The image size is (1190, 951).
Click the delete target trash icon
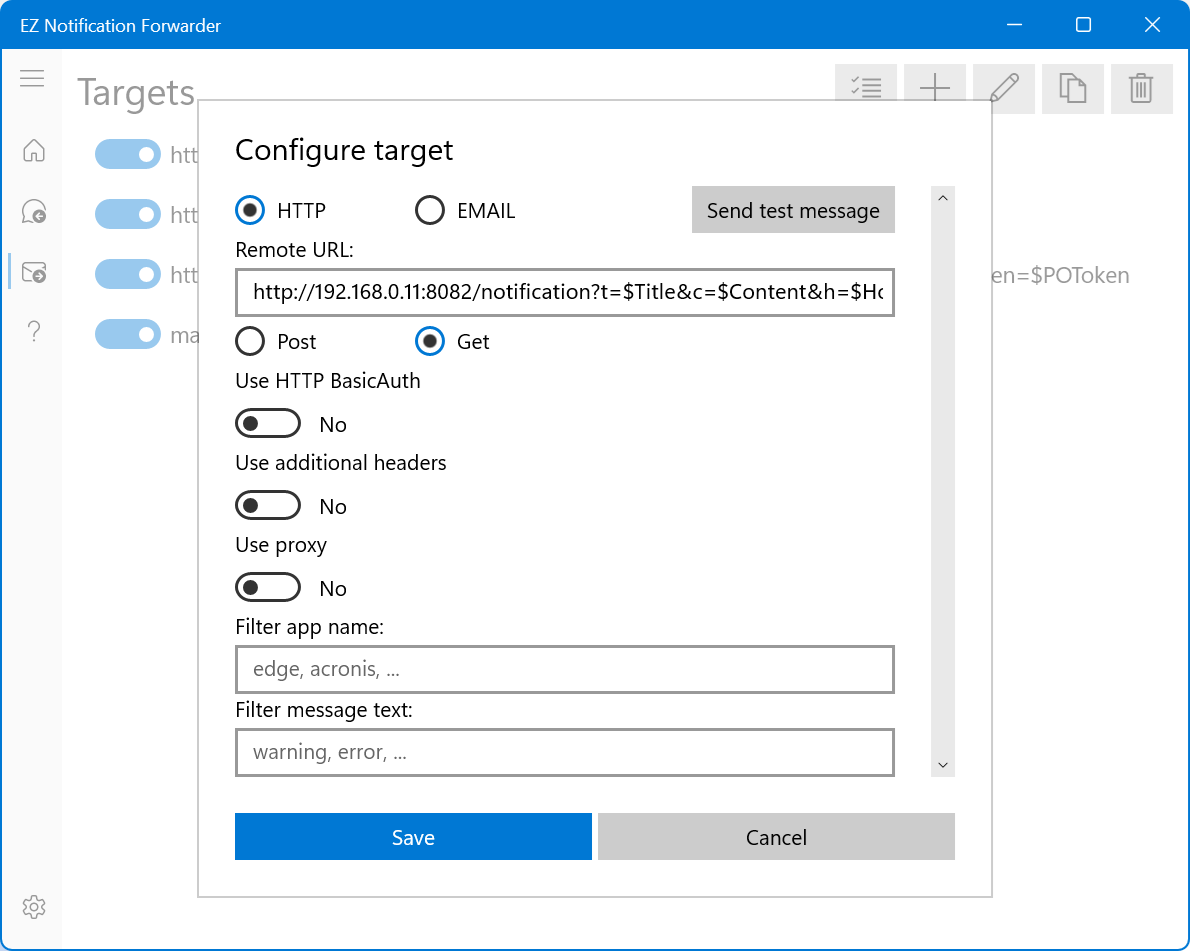tap(1141, 88)
